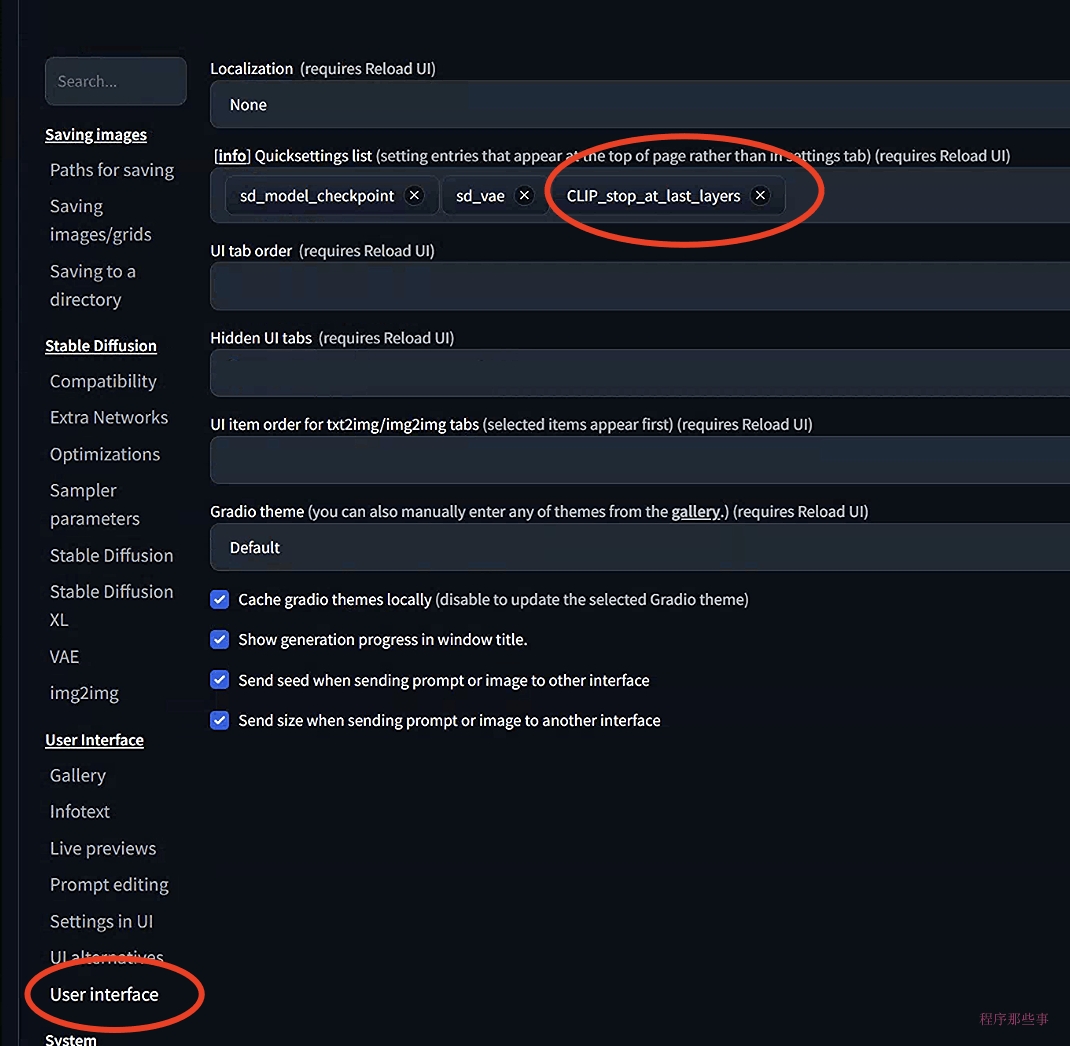Screen dimensions: 1070x1046
Task: Click the UI item order field
Action: pos(640,461)
